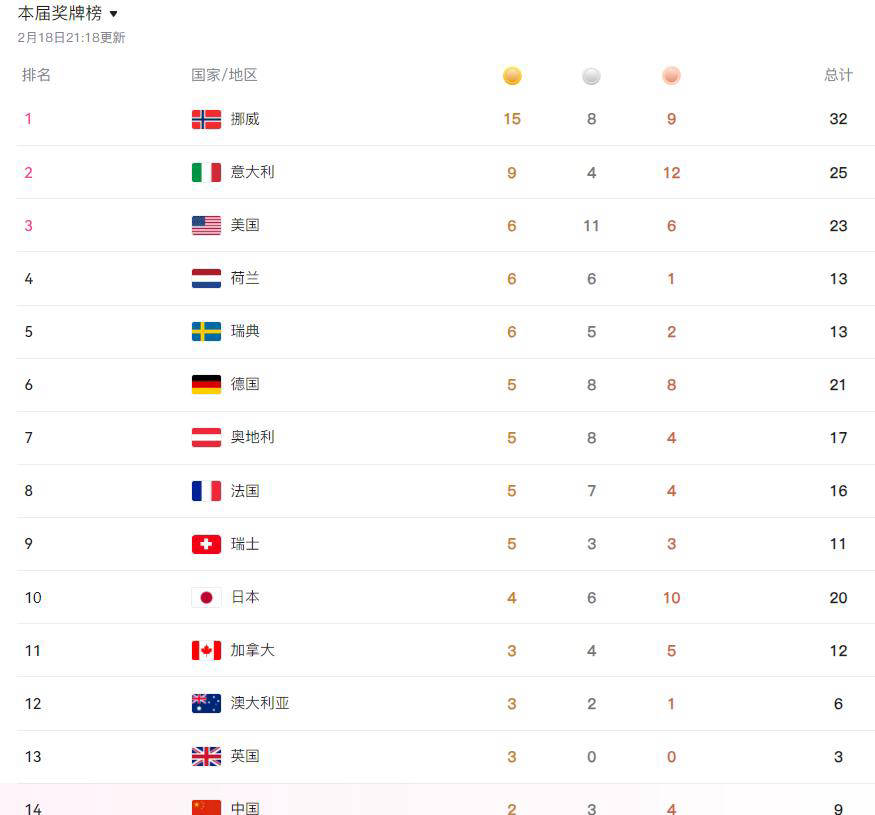
Task: Click the Canada flag icon
Action: pos(206,650)
